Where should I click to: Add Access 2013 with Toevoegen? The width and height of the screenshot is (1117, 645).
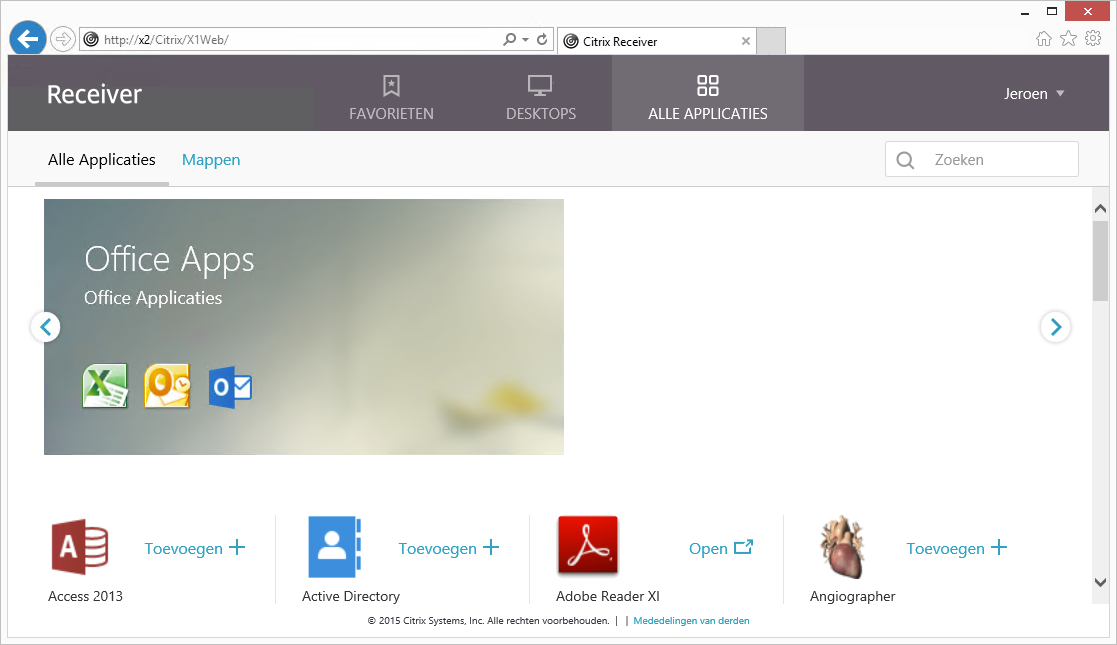pos(194,548)
